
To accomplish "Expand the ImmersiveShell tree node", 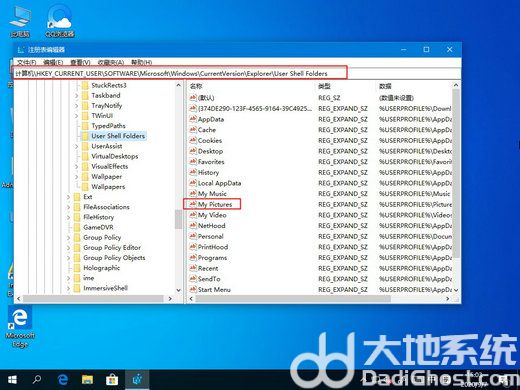I will point(68,288).
